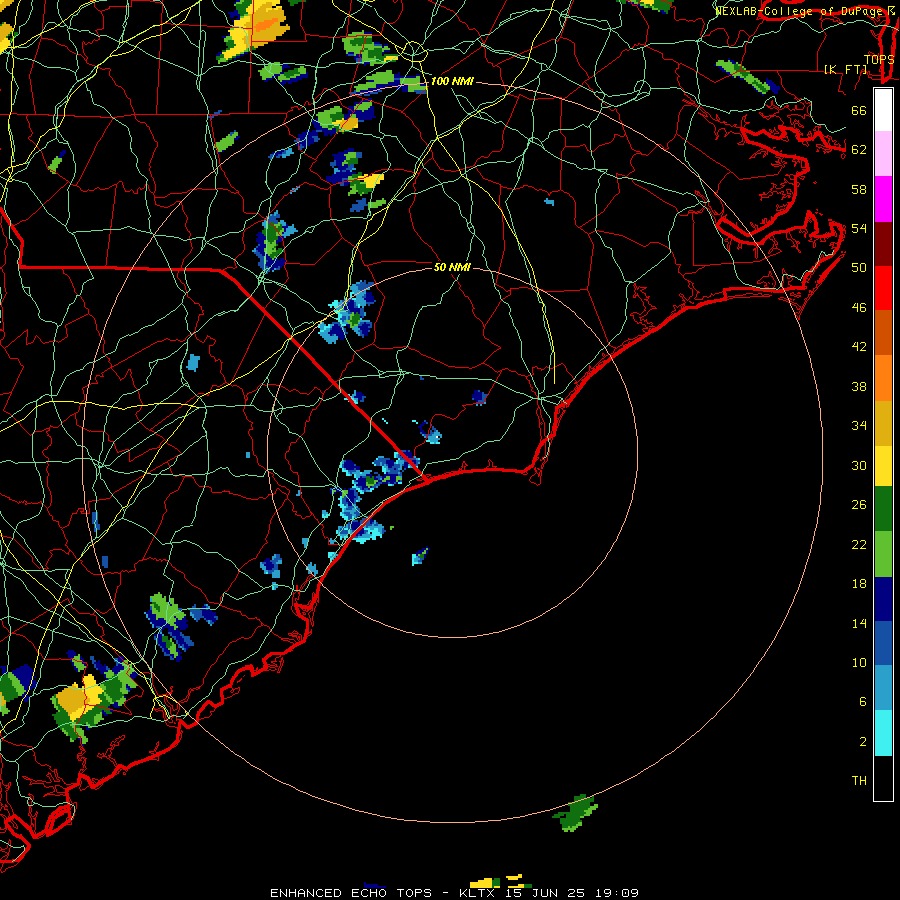Image resolution: width=900 pixels, height=900 pixels.
Task: Click the legend value 66
Action: pos(859,110)
